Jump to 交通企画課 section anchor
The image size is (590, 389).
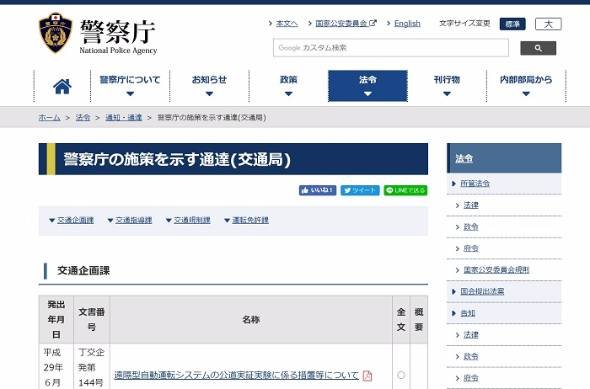tap(75, 220)
